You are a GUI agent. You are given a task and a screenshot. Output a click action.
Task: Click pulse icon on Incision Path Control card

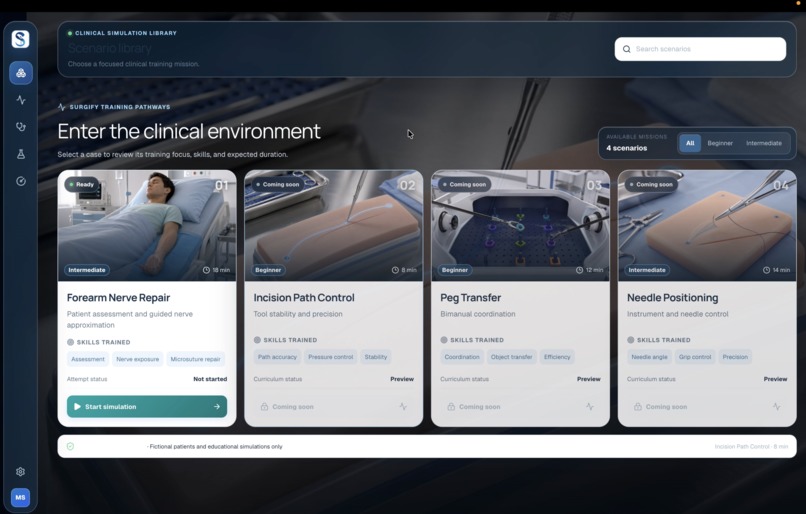403,407
